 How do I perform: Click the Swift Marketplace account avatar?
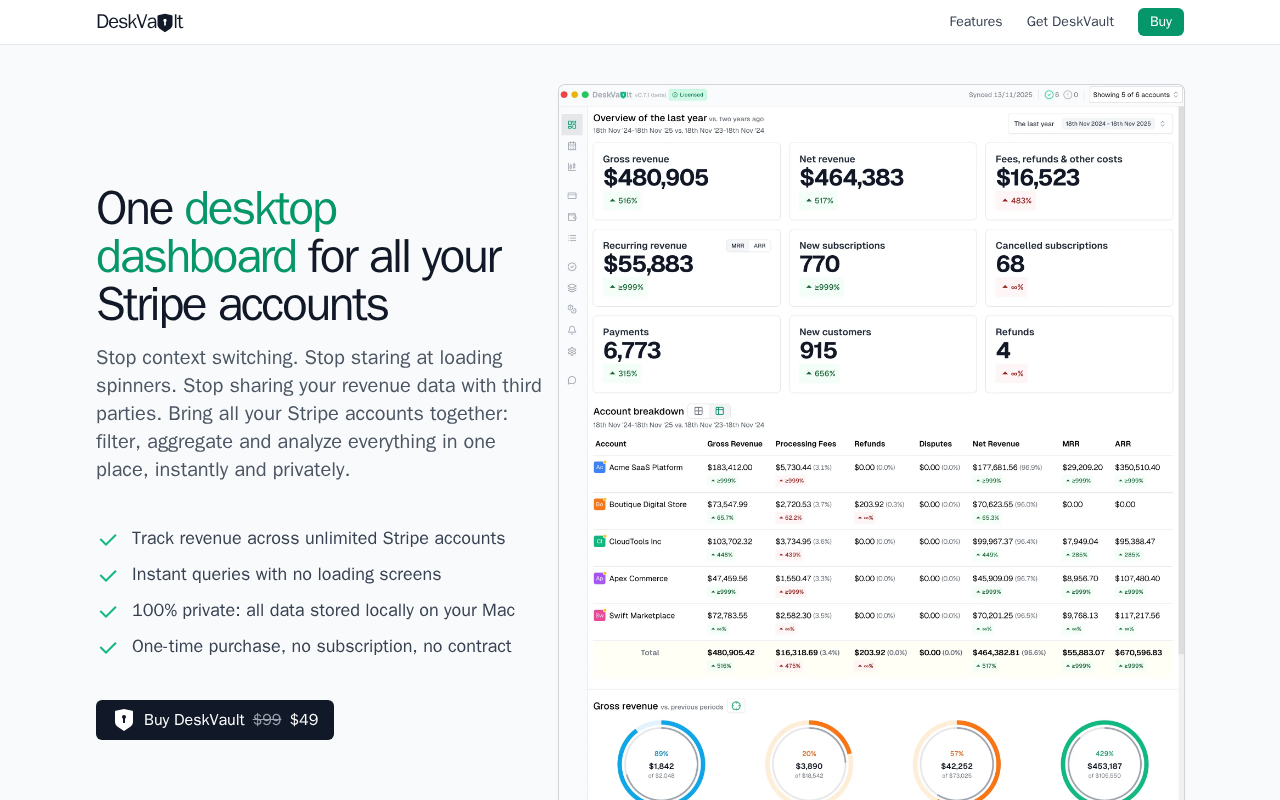pyautogui.click(x=600, y=615)
